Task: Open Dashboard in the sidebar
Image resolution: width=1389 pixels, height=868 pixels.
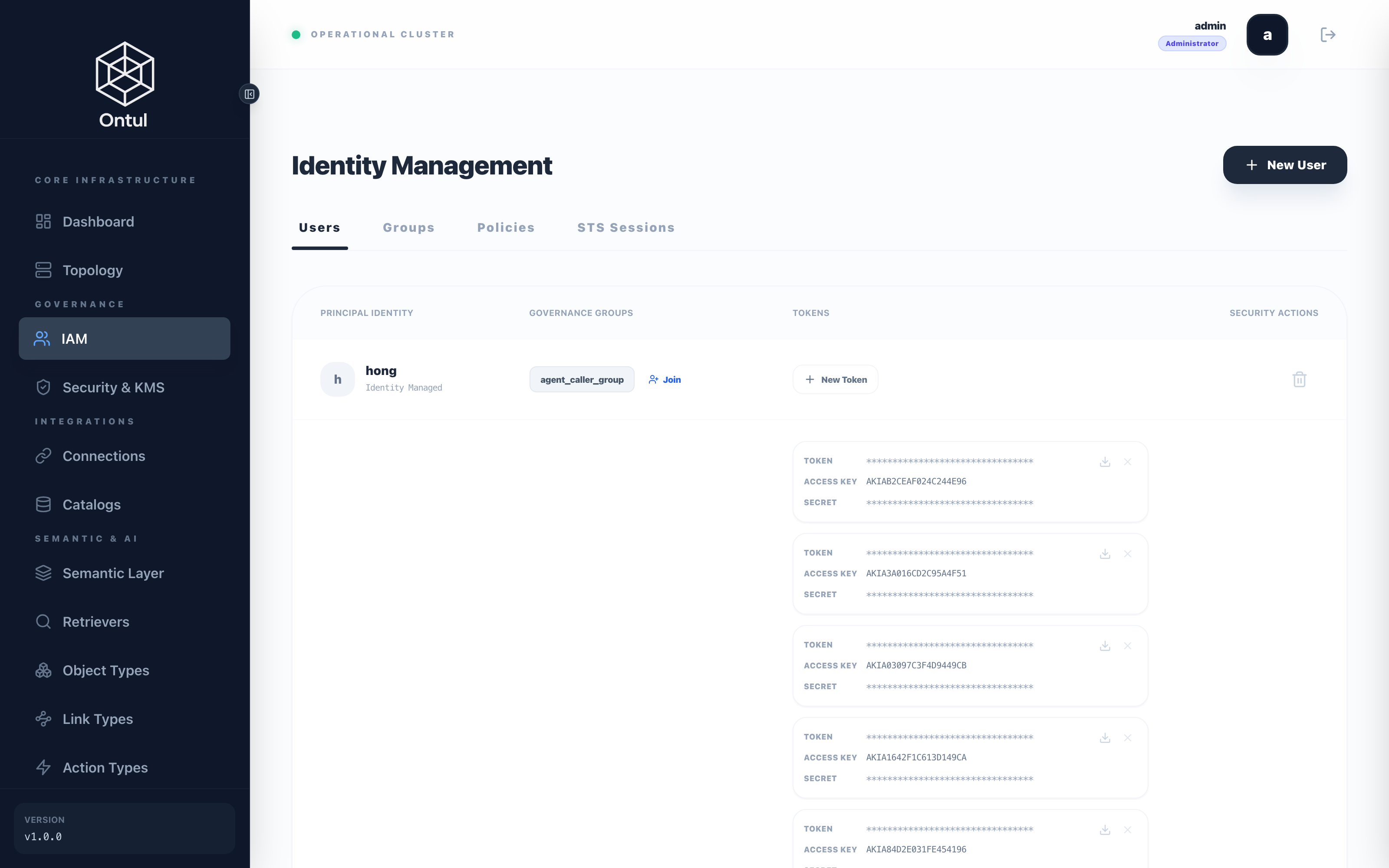Action: (x=125, y=222)
